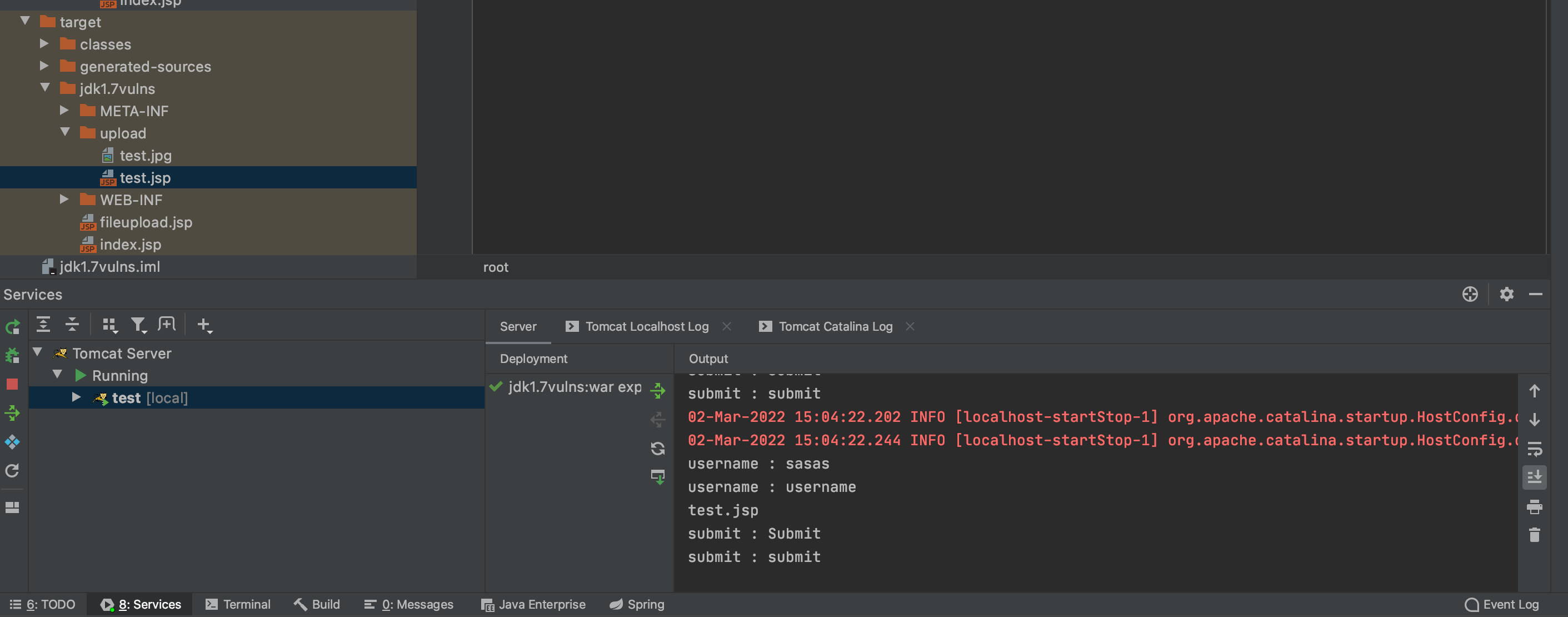
Task: Select fileupload.jsp in the project tree
Action: (146, 222)
